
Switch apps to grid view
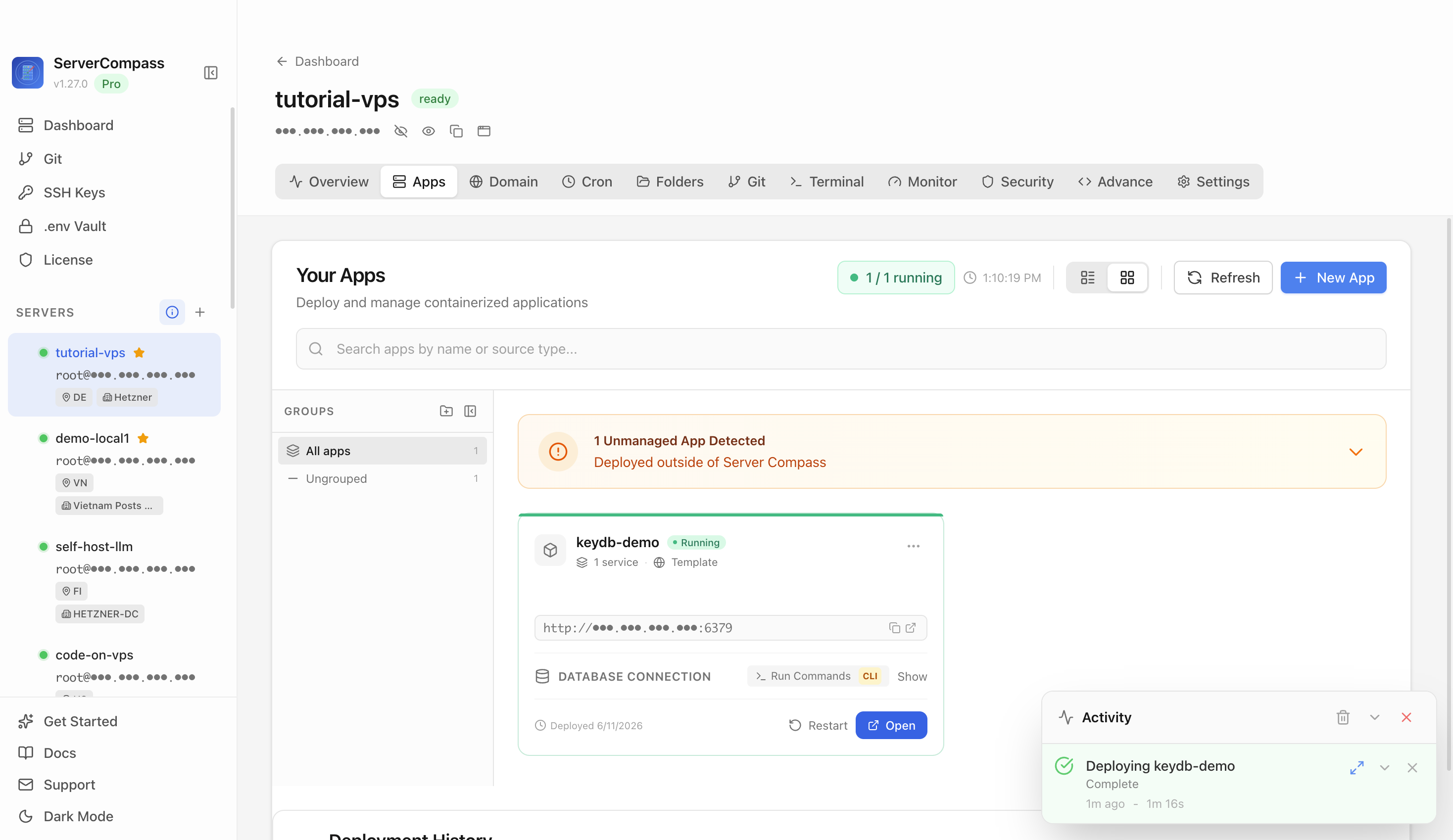coord(1127,278)
